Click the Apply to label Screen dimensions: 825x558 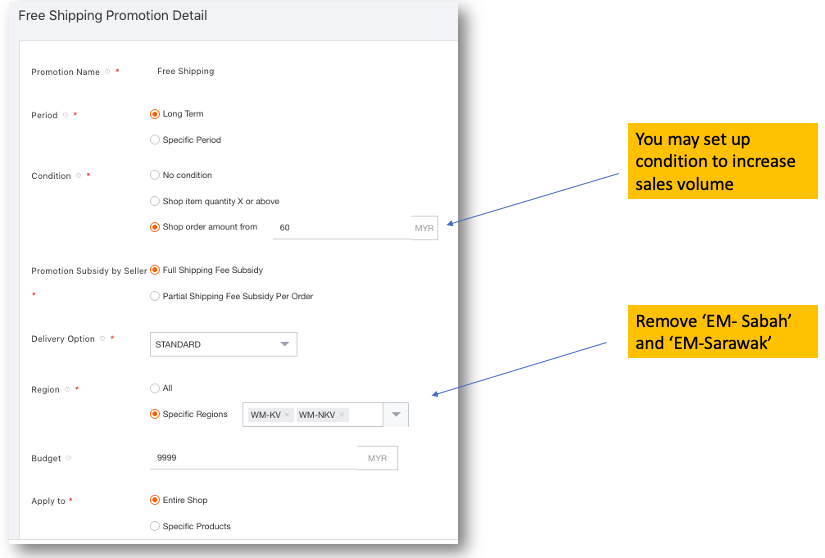[48, 501]
